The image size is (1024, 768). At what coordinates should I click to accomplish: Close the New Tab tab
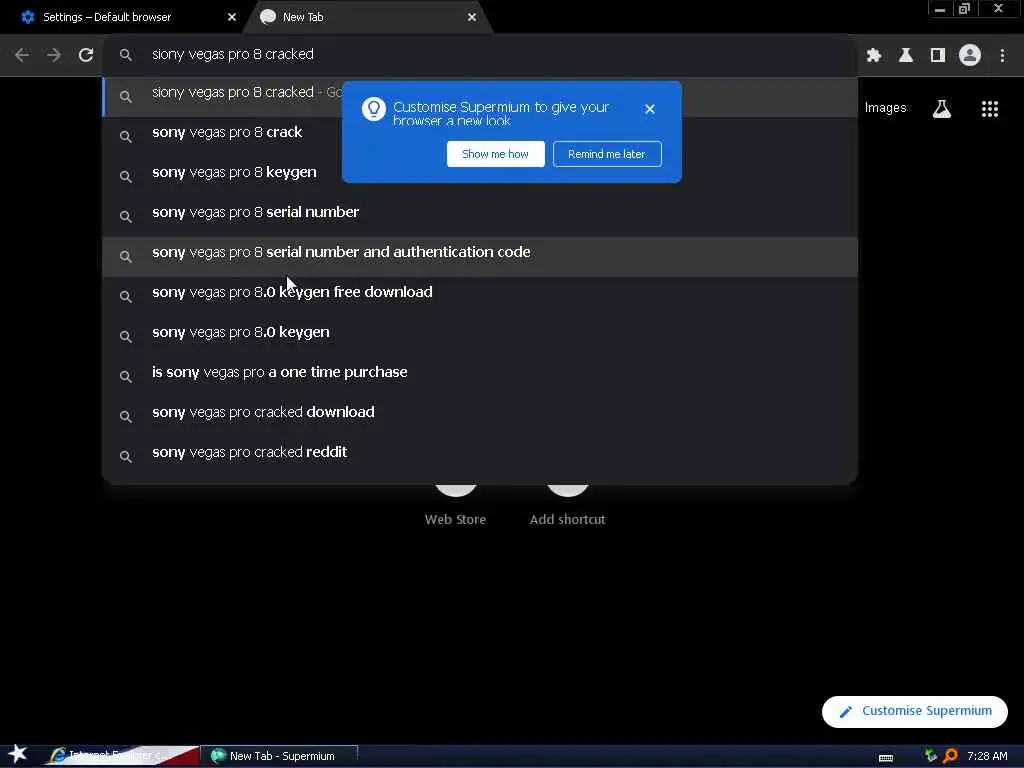coord(472,17)
